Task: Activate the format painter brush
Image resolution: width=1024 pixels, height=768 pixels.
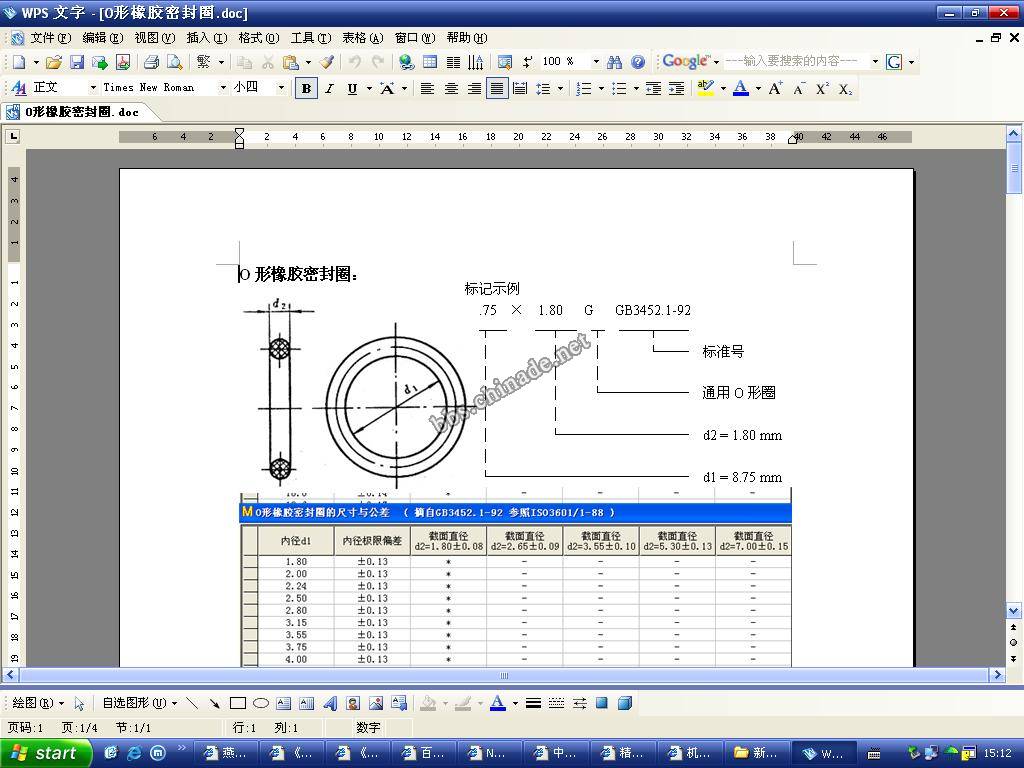Action: (x=327, y=62)
